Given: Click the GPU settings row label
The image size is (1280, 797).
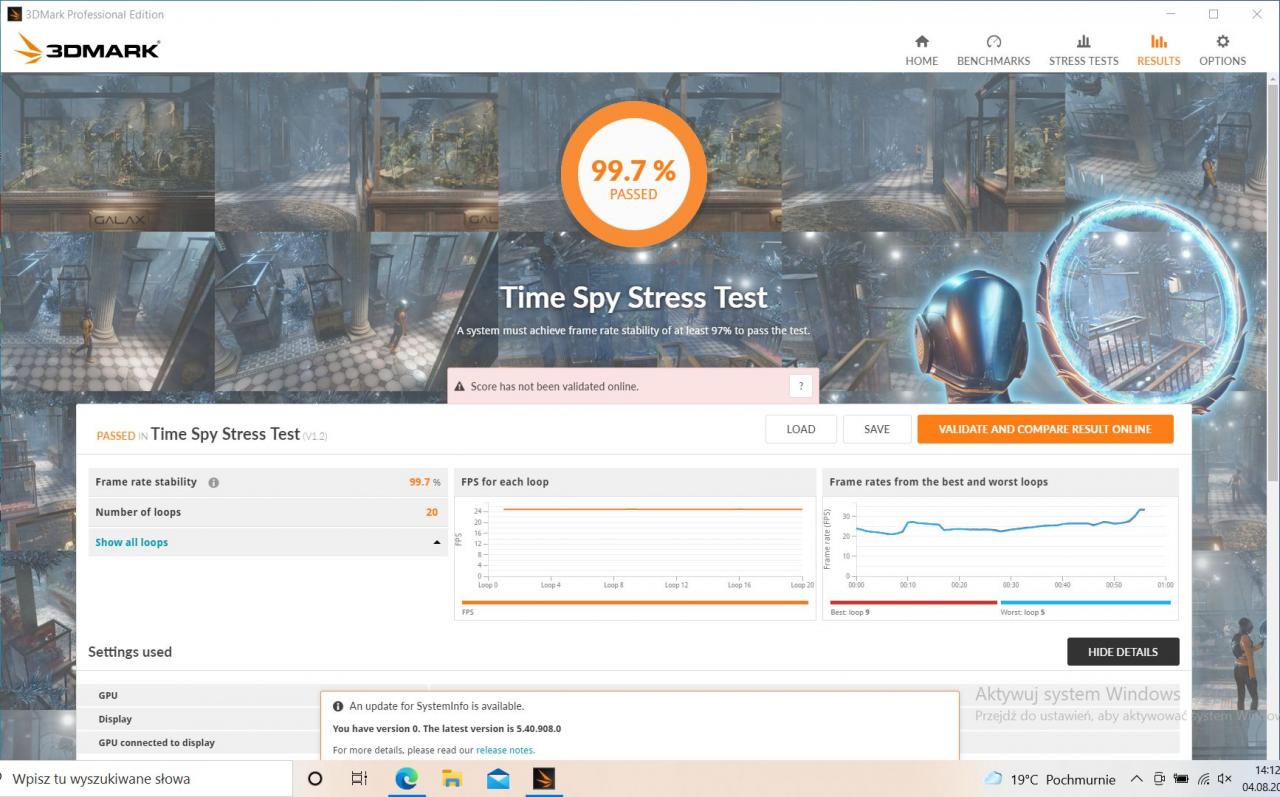Looking at the screenshot, I should click(108, 695).
